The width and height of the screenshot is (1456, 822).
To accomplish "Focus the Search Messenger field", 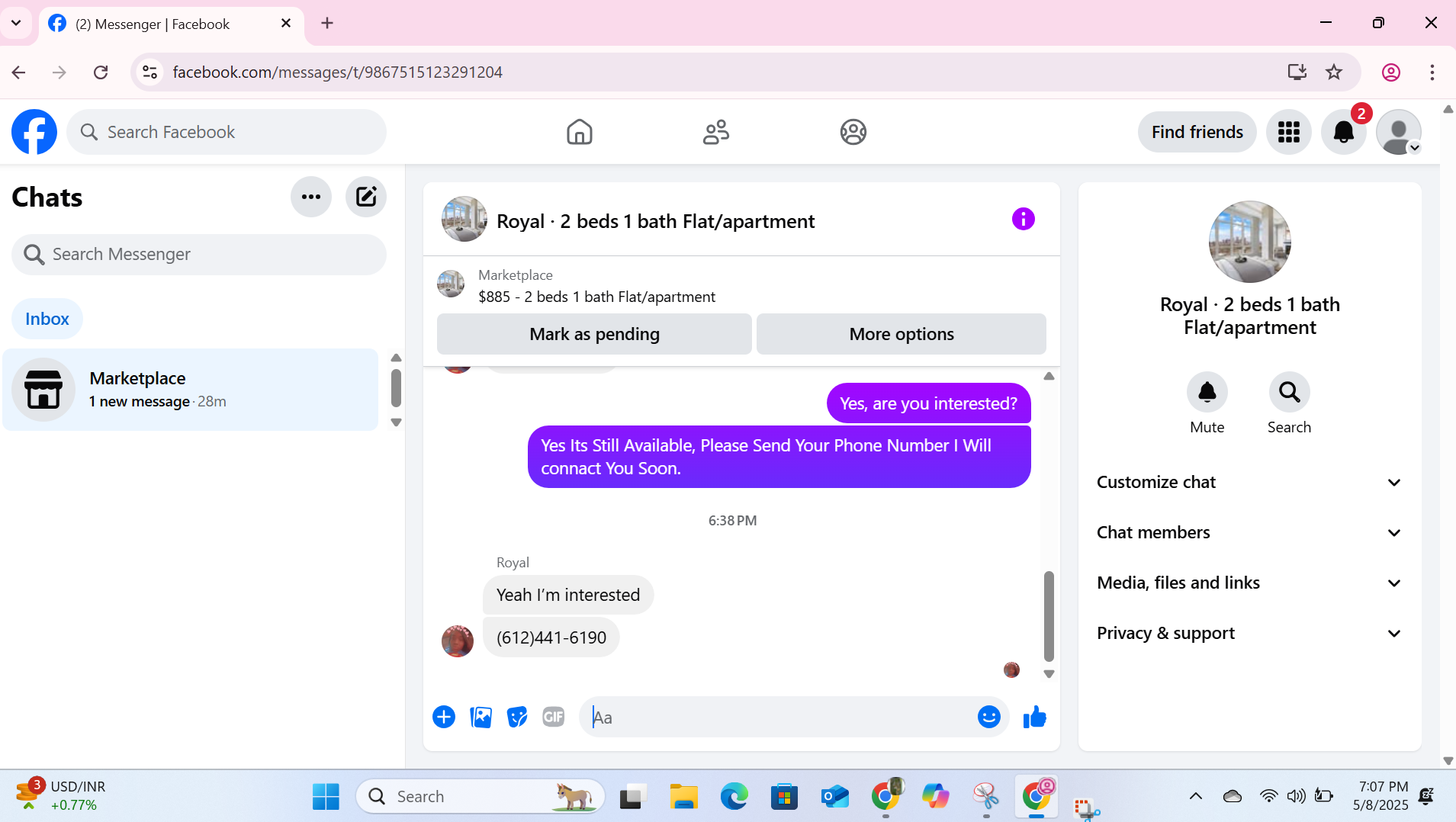I will coord(199,254).
